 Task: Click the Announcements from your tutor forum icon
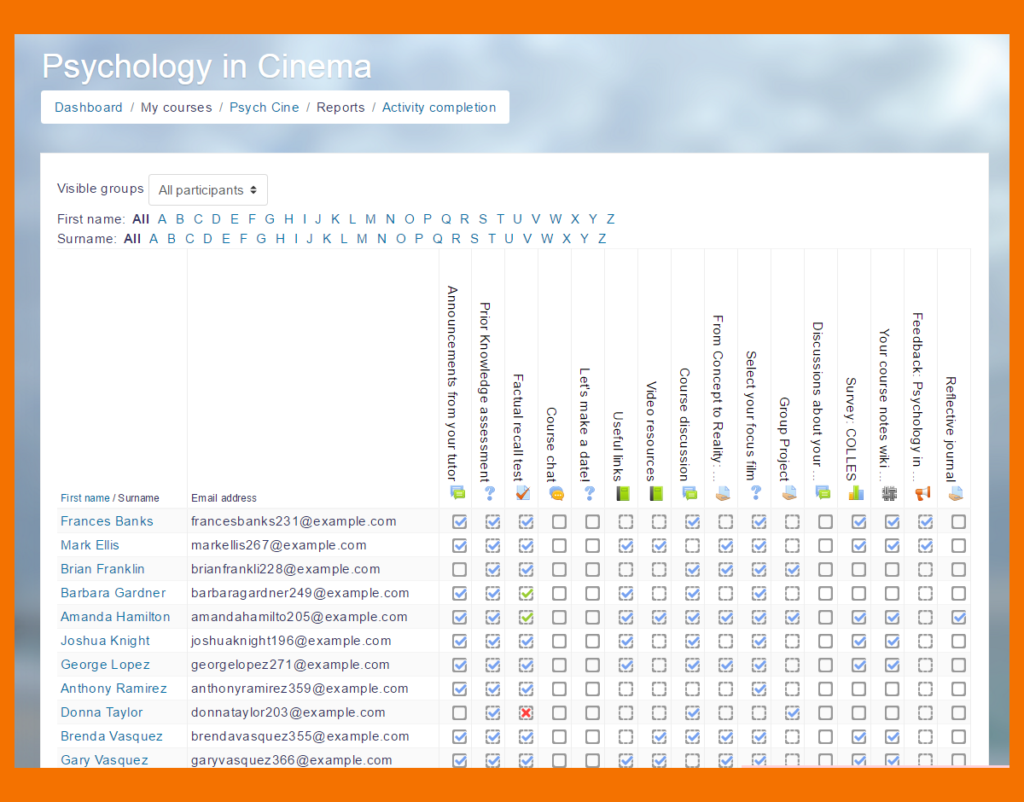pyautogui.click(x=458, y=493)
